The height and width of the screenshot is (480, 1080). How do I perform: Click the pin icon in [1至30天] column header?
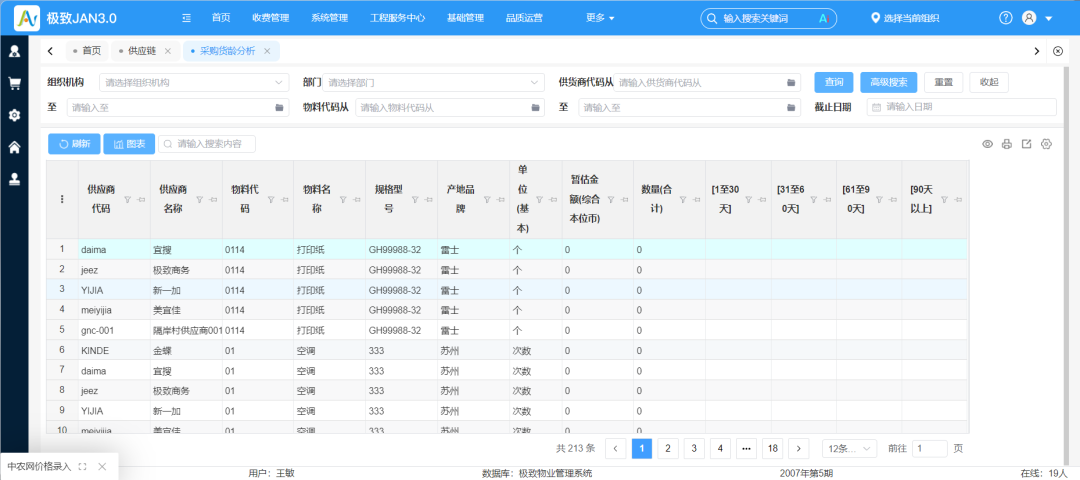[761, 200]
